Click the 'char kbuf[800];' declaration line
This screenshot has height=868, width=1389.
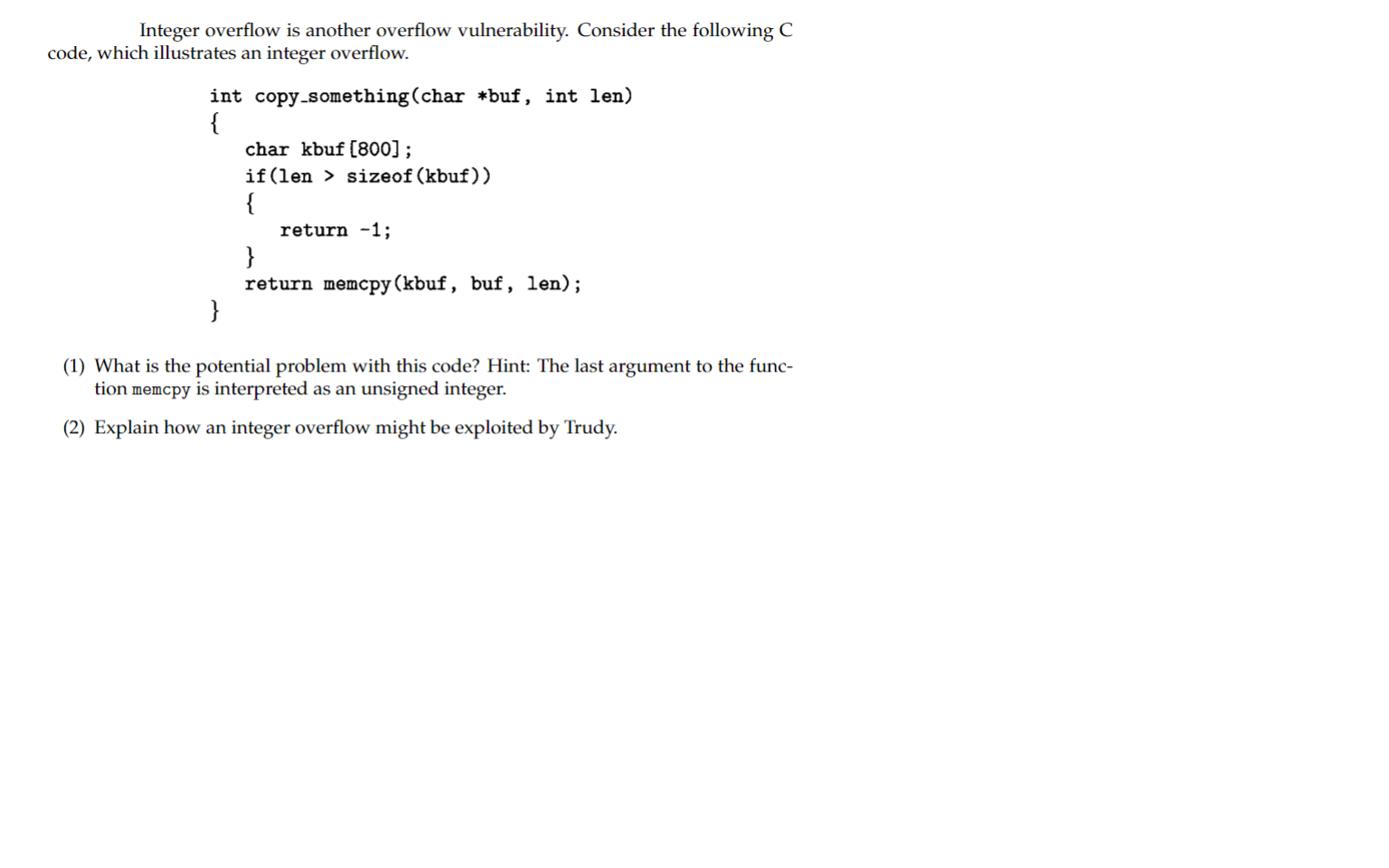click(x=328, y=150)
